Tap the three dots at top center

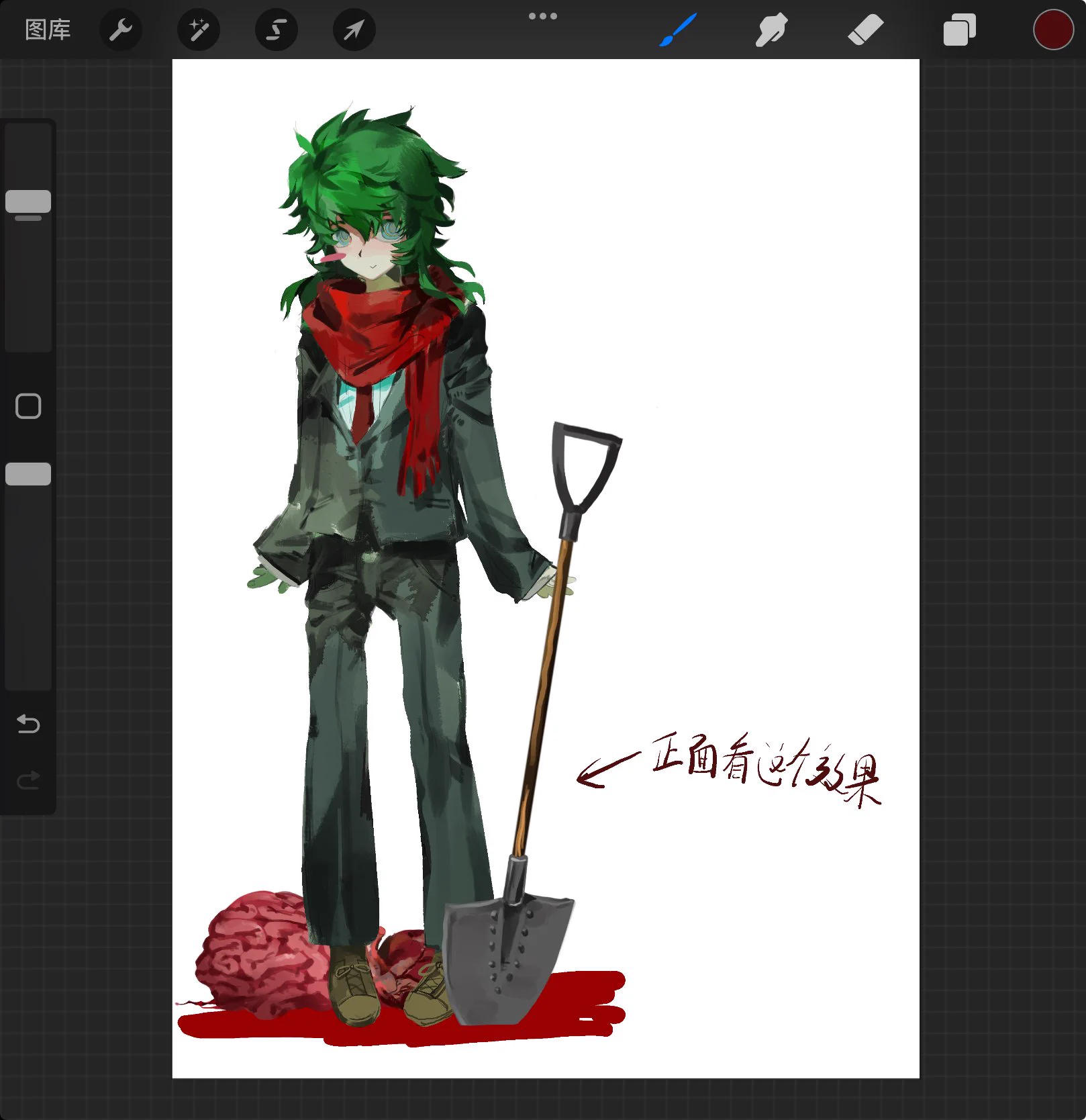pos(543,16)
